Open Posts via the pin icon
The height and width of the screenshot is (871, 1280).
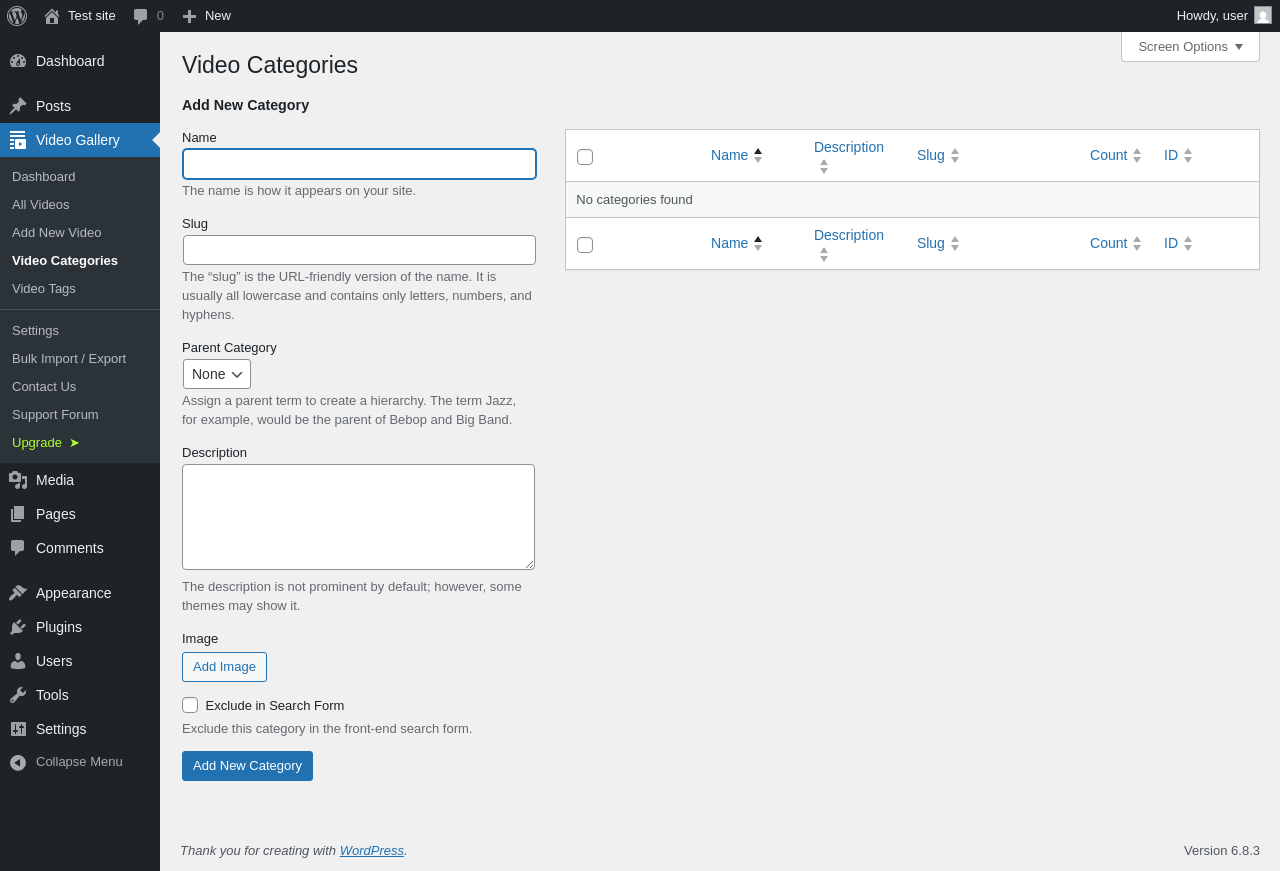coord(18,106)
